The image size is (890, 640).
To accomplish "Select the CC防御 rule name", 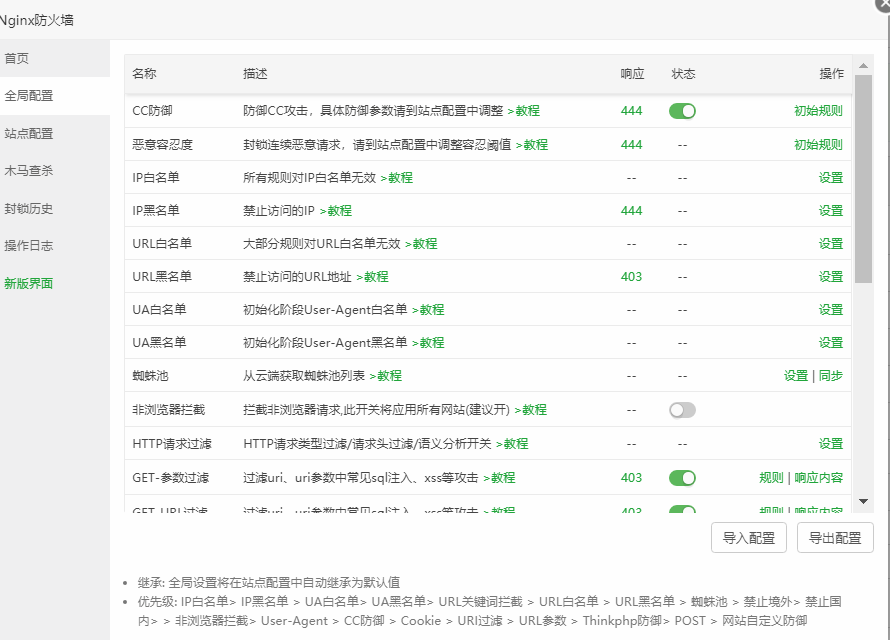I will pos(152,111).
